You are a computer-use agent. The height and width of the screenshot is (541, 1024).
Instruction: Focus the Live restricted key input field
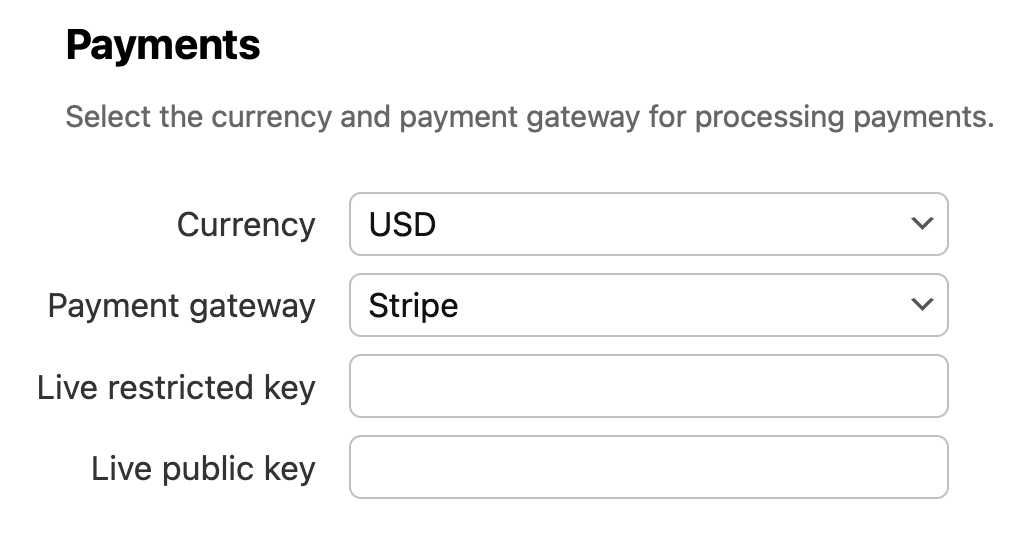[648, 386]
